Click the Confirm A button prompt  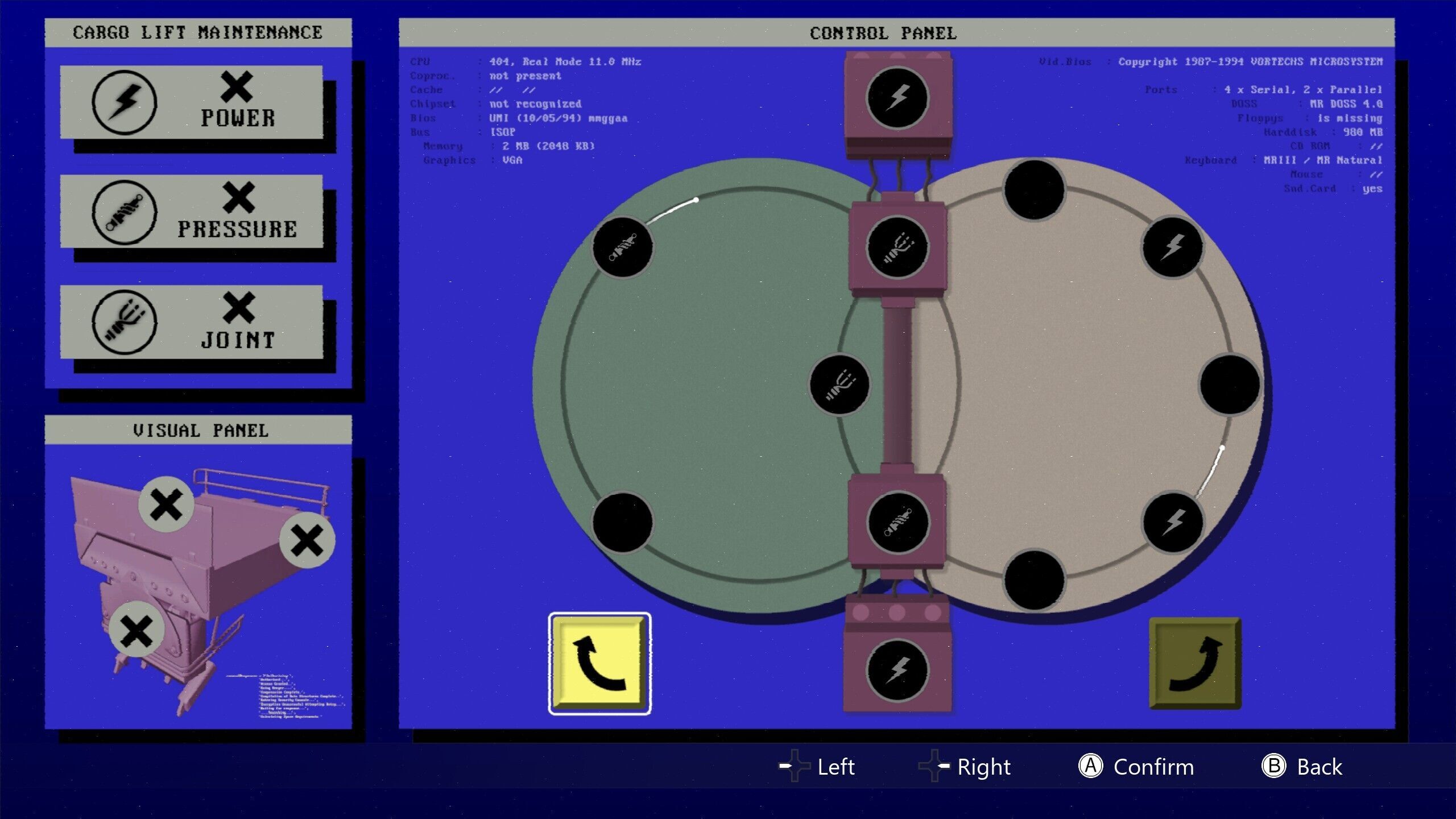(x=1136, y=767)
